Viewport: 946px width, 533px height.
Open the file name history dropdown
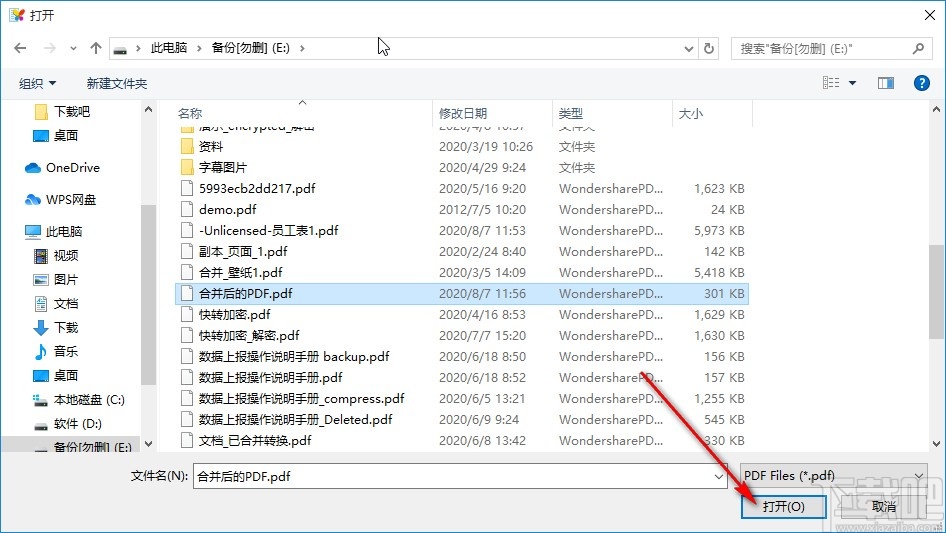point(719,476)
